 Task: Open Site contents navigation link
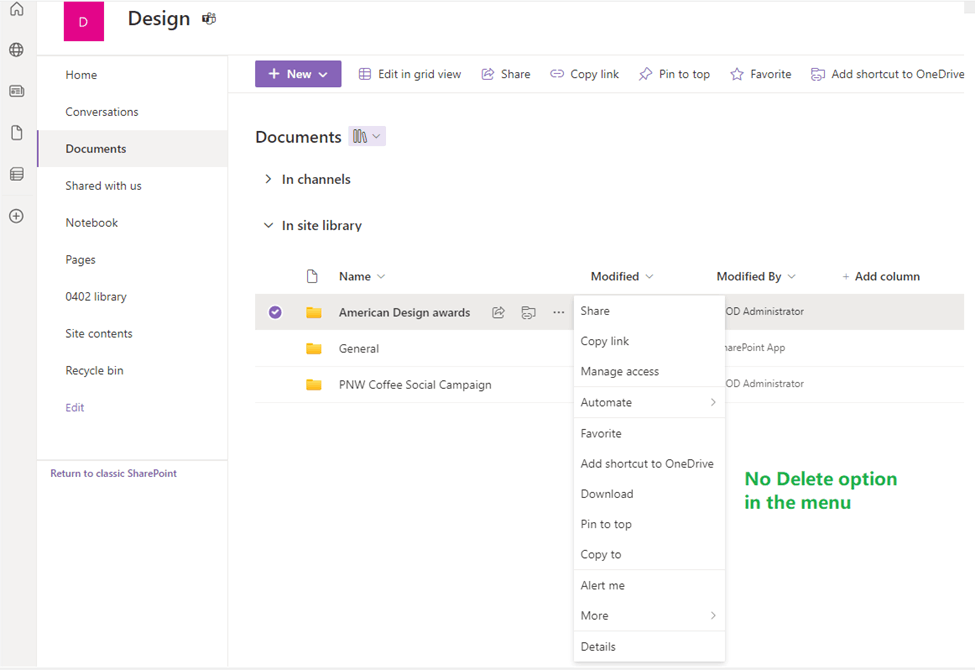point(99,333)
